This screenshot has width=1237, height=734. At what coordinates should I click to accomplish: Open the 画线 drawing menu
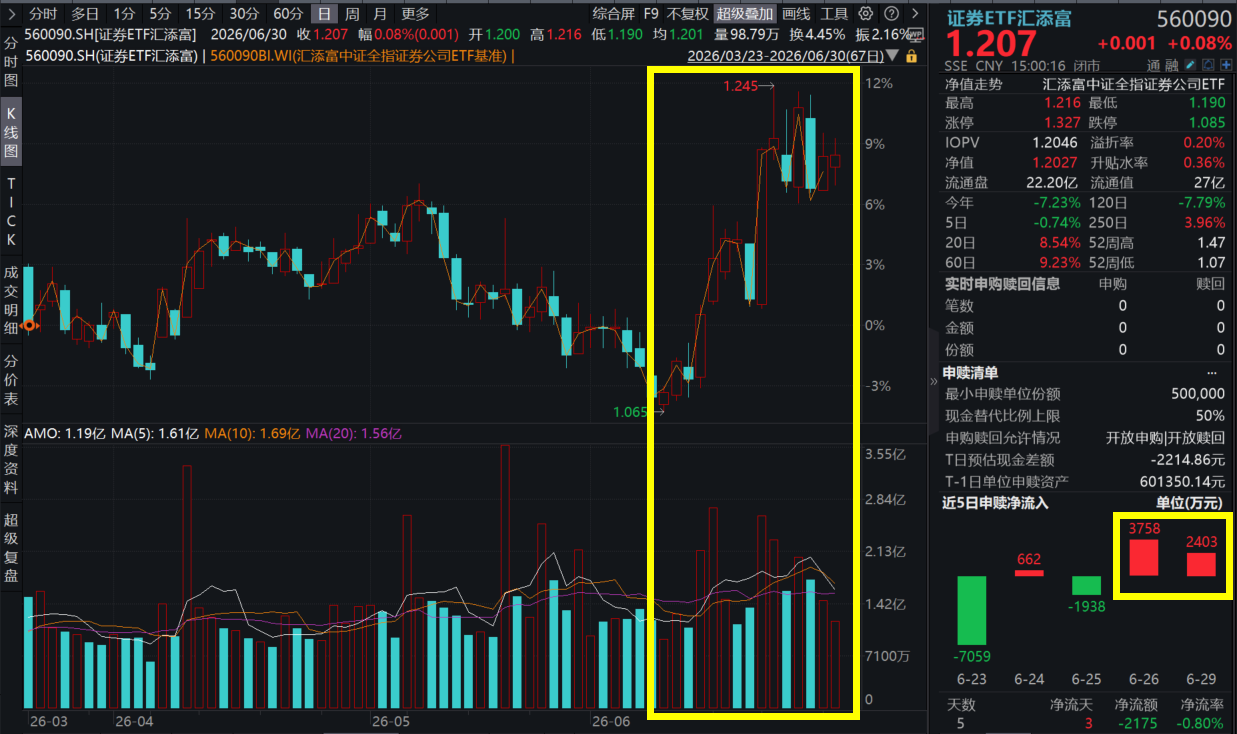click(x=796, y=14)
